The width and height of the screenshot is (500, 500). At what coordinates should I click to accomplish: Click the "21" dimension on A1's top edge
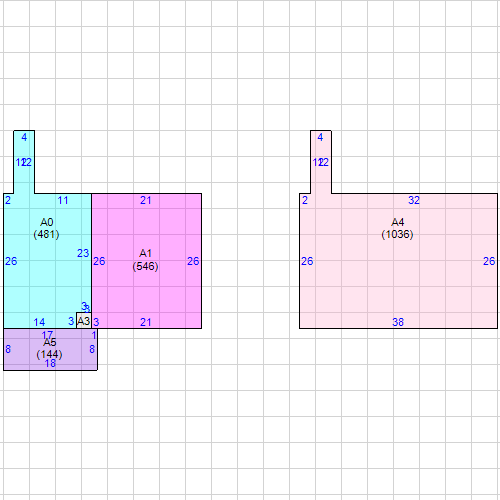click(x=146, y=200)
